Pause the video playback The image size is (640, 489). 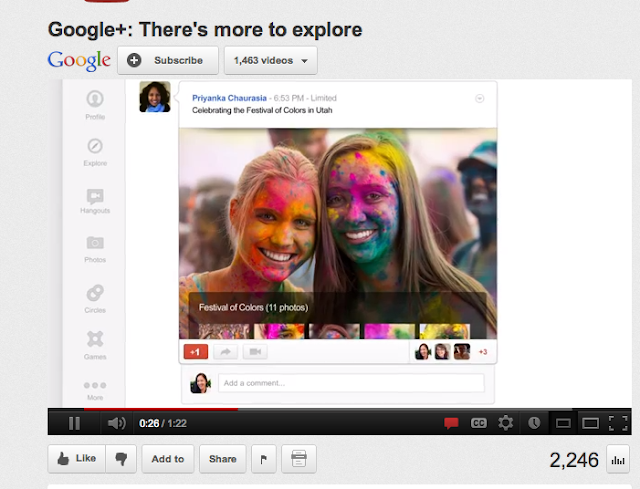(x=74, y=423)
